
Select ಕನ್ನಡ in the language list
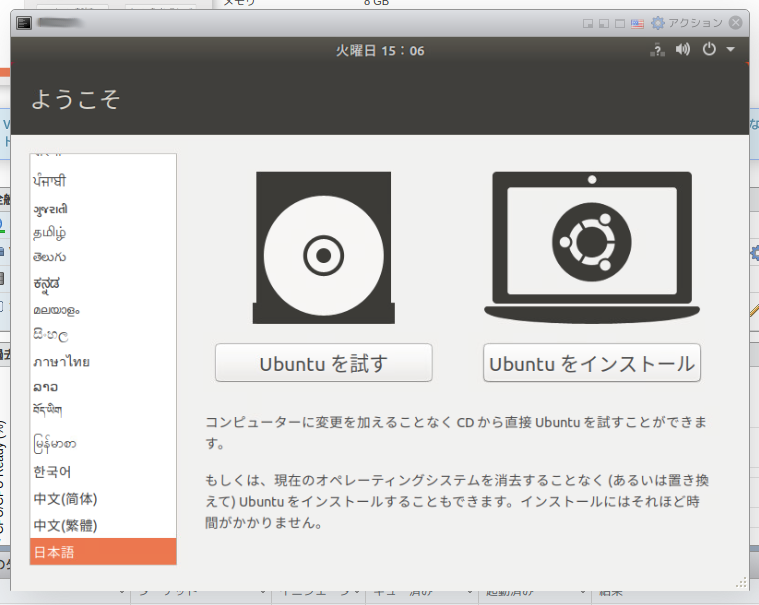pos(103,284)
